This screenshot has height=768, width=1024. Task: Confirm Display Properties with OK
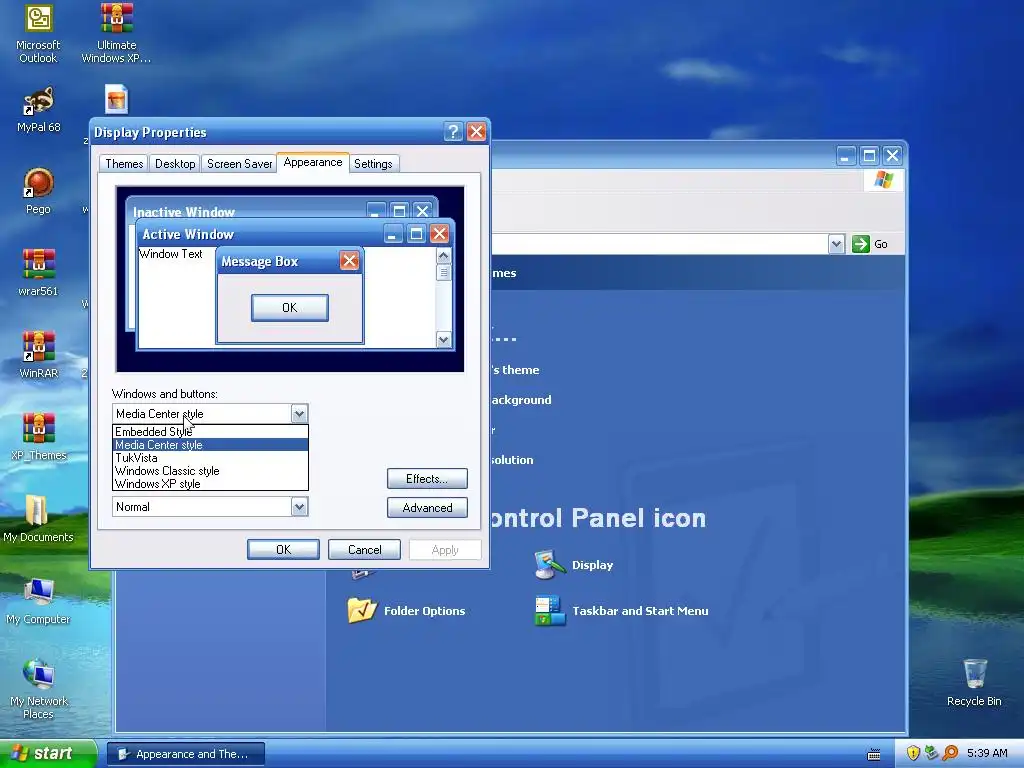pos(283,550)
